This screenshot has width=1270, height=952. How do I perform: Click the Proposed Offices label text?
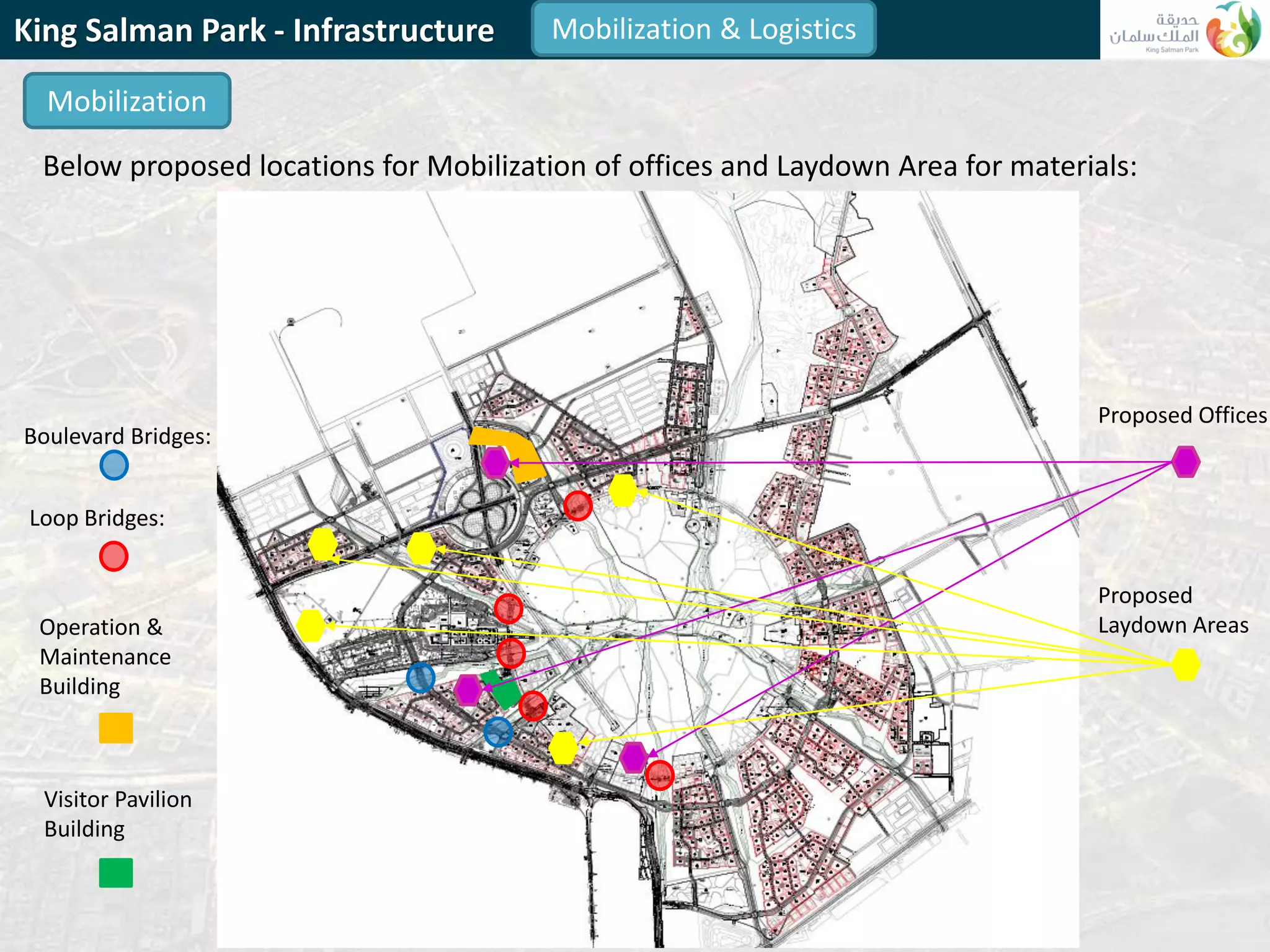coord(1182,415)
